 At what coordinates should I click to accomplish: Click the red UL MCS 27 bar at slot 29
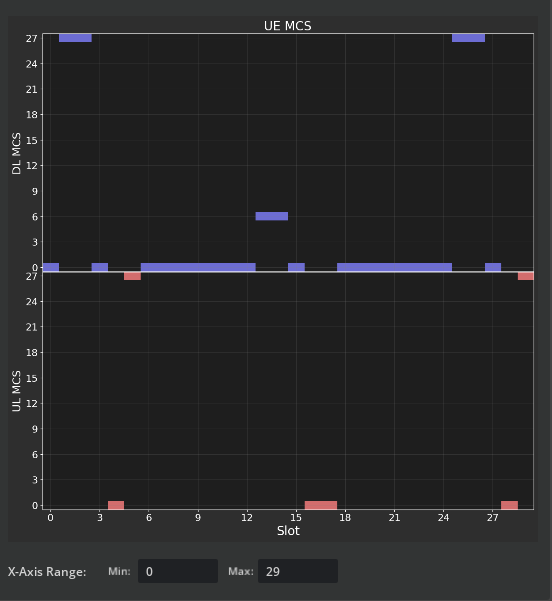click(x=526, y=276)
